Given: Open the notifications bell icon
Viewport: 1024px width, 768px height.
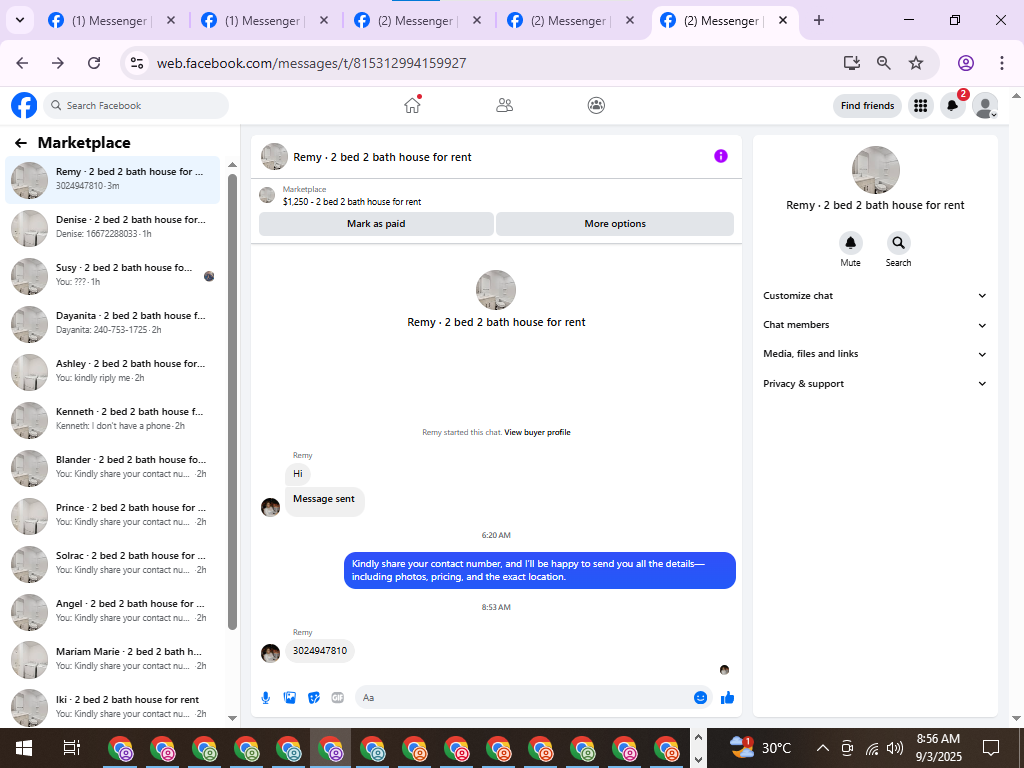Looking at the screenshot, I should pyautogui.click(x=953, y=105).
